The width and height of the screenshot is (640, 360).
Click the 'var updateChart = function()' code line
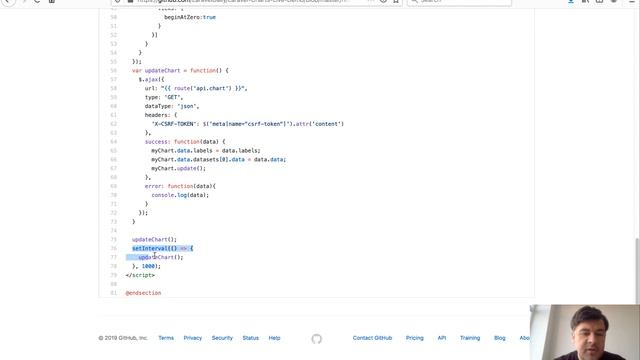180,71
